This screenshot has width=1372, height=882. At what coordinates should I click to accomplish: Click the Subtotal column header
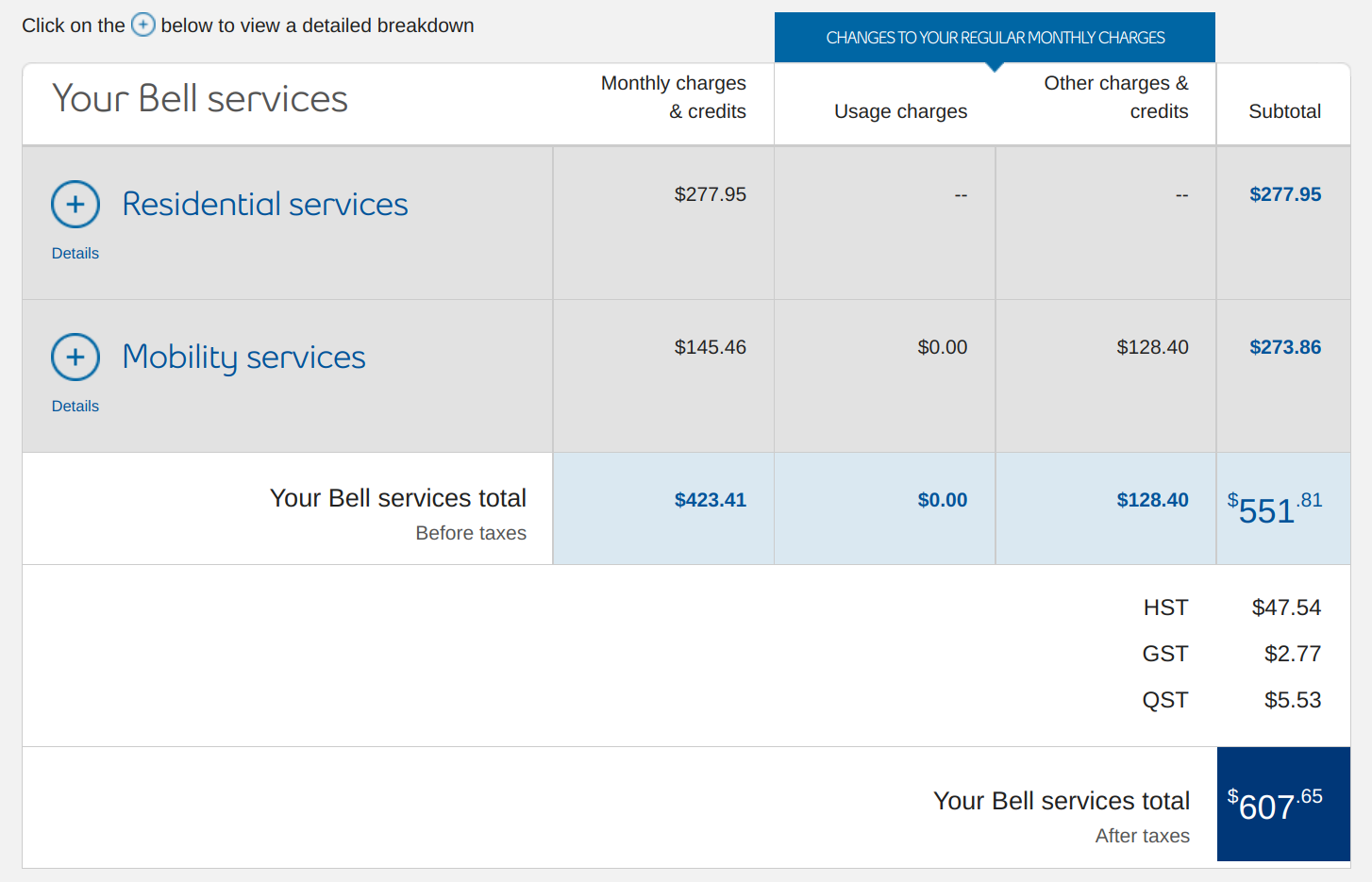(x=1285, y=111)
